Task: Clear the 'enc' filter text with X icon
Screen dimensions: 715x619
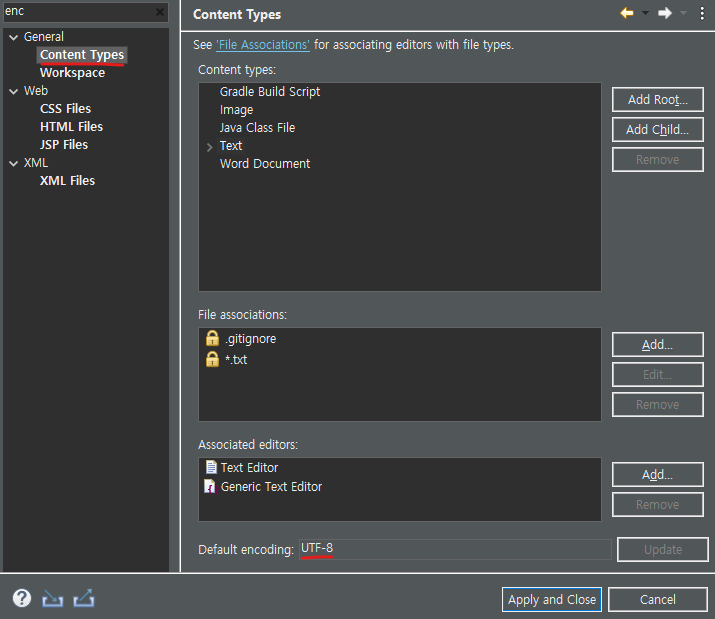Action: (x=160, y=12)
